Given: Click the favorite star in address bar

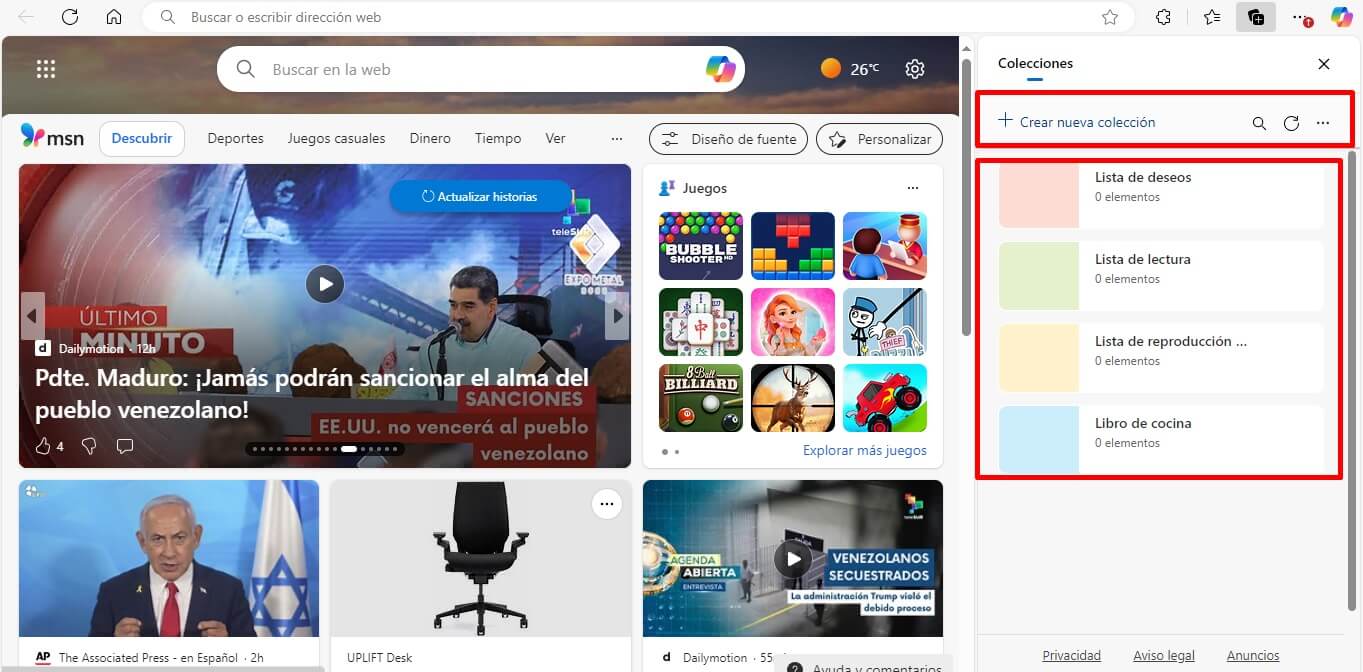Looking at the screenshot, I should [1110, 17].
